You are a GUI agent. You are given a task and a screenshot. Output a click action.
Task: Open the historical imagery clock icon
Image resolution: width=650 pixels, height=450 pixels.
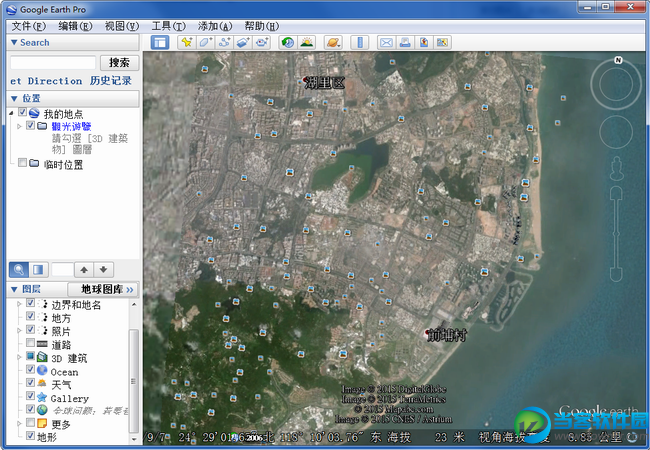click(x=288, y=42)
